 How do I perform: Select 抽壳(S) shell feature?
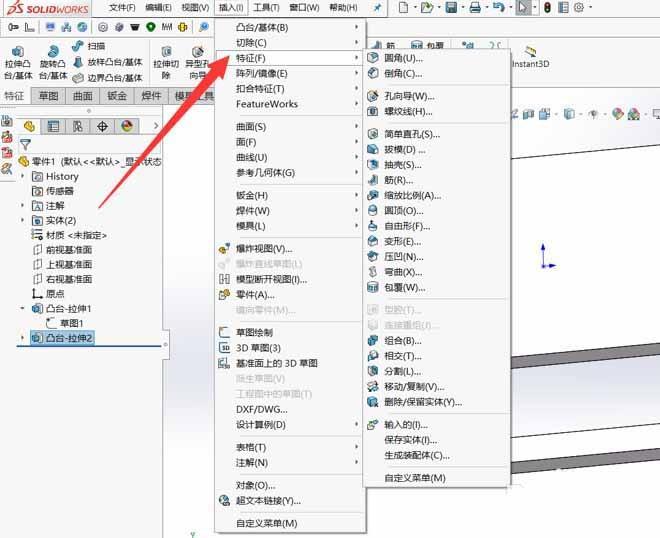[436, 165]
